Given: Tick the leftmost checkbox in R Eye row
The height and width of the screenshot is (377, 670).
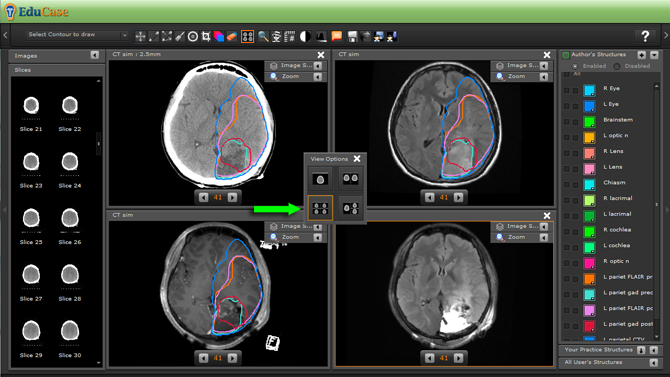Looking at the screenshot, I should (x=567, y=90).
